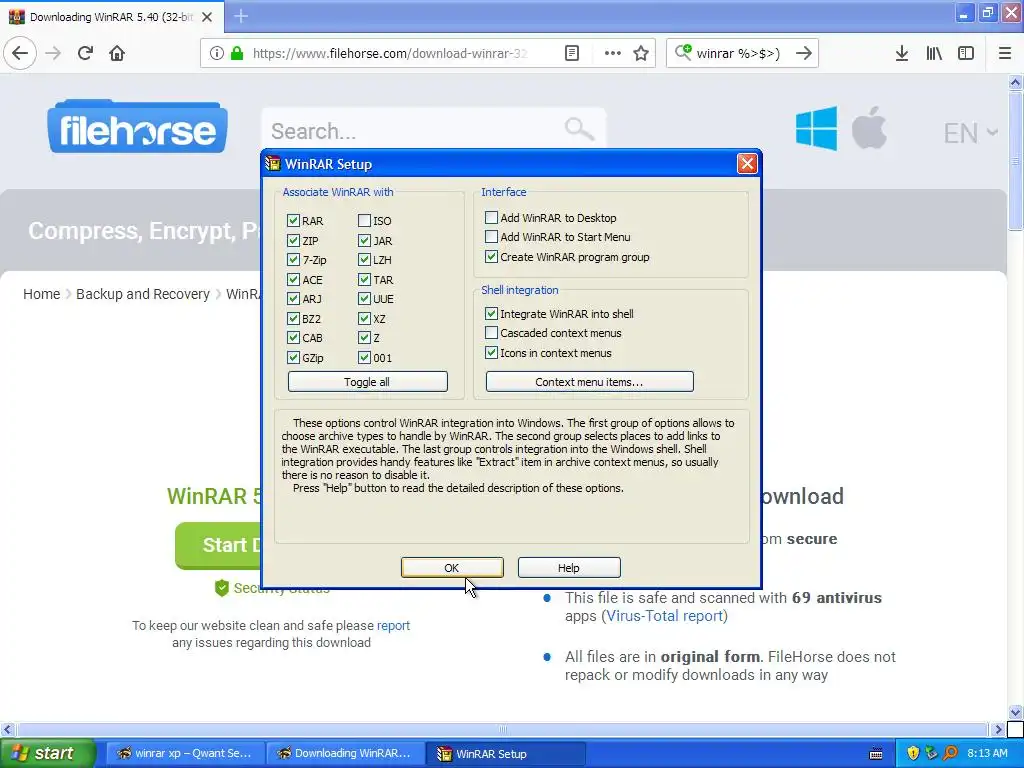Viewport: 1024px width, 768px height.
Task: Uncheck 001 file association
Action: pos(364,358)
